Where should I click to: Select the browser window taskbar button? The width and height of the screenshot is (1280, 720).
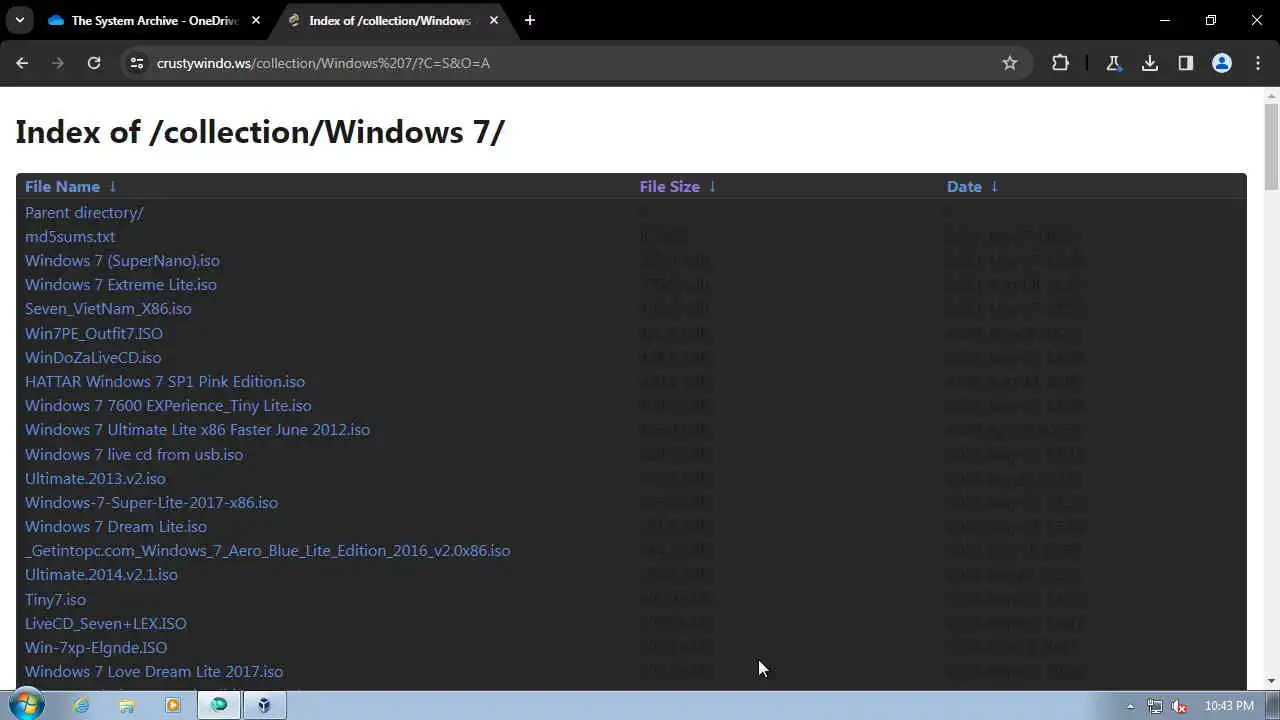pyautogui.click(x=219, y=705)
